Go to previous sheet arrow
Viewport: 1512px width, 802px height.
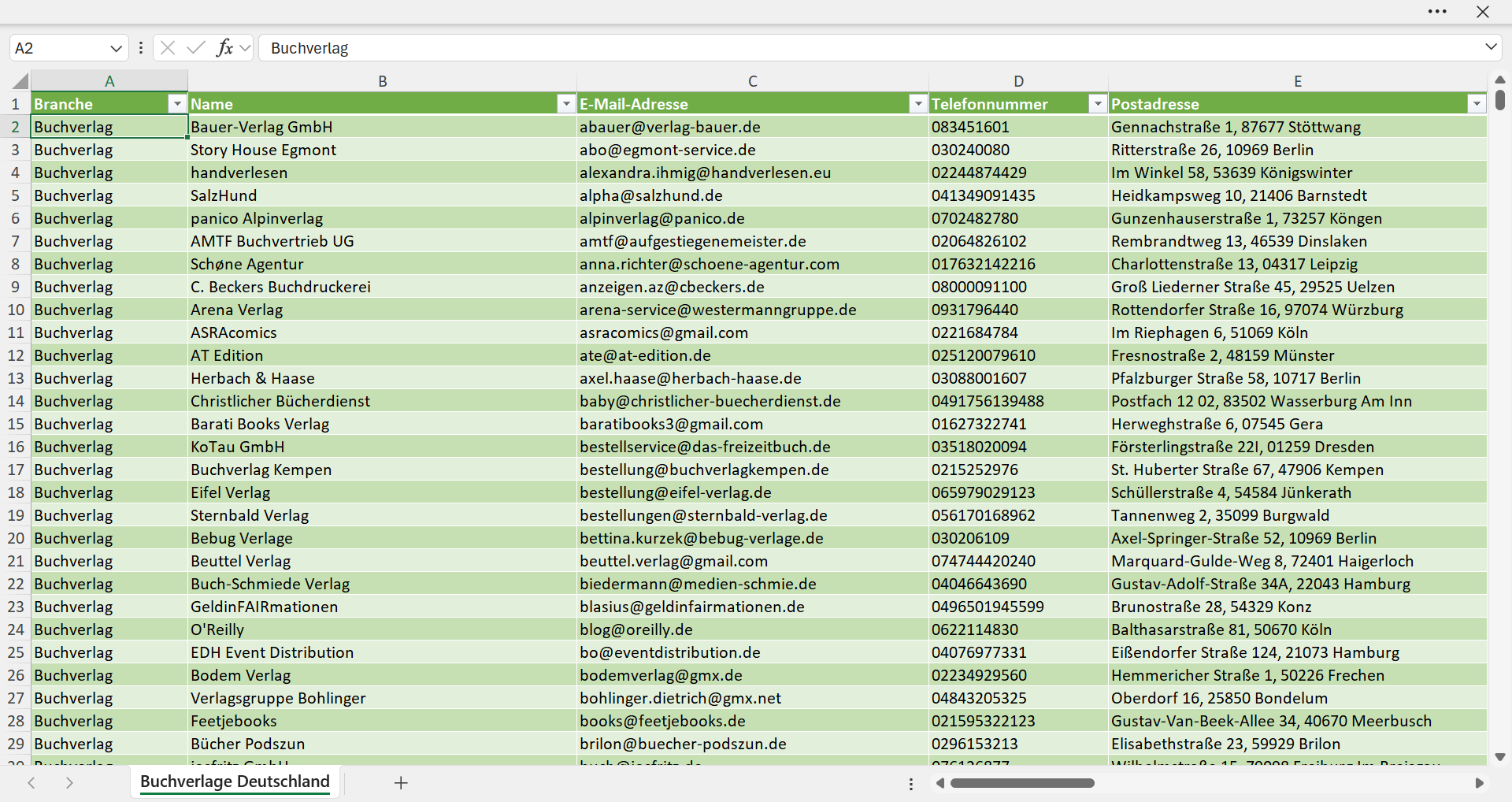(31, 782)
